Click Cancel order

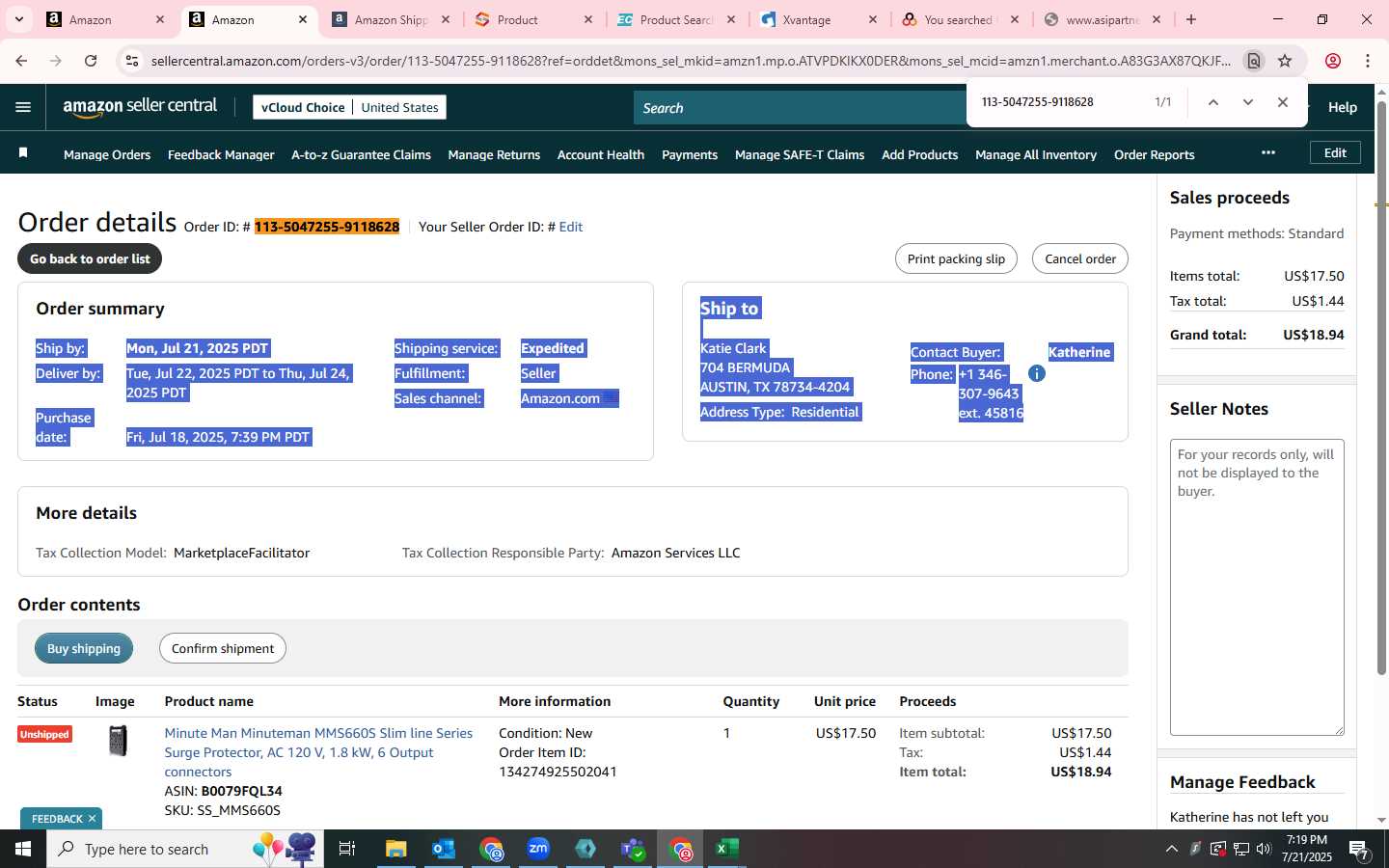point(1080,258)
